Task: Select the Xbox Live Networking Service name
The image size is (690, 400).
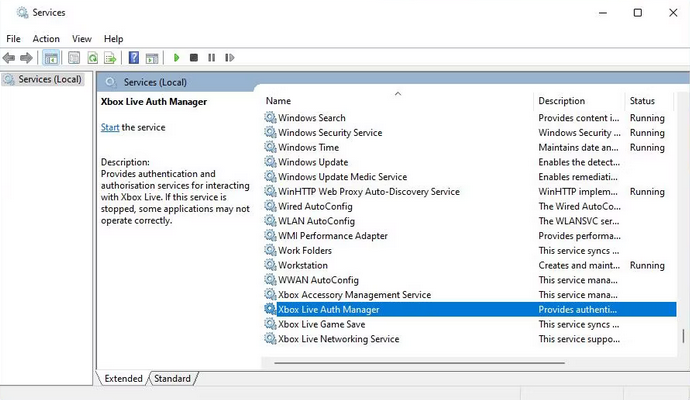Action: (338, 339)
